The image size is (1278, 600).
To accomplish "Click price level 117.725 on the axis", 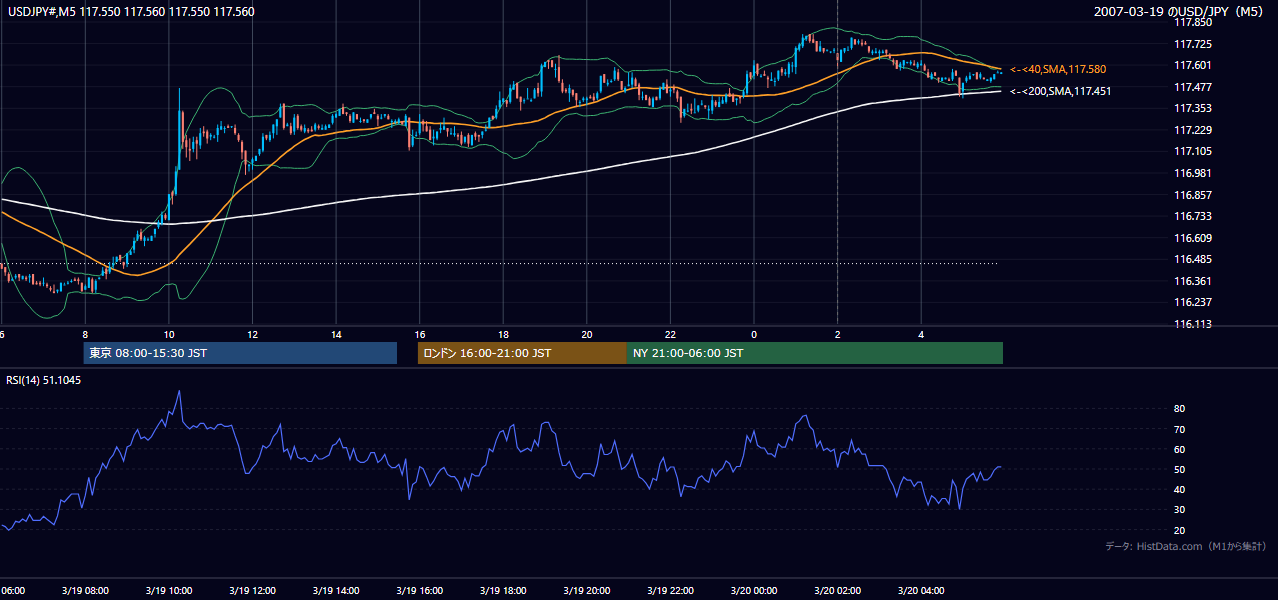I will tap(1192, 44).
